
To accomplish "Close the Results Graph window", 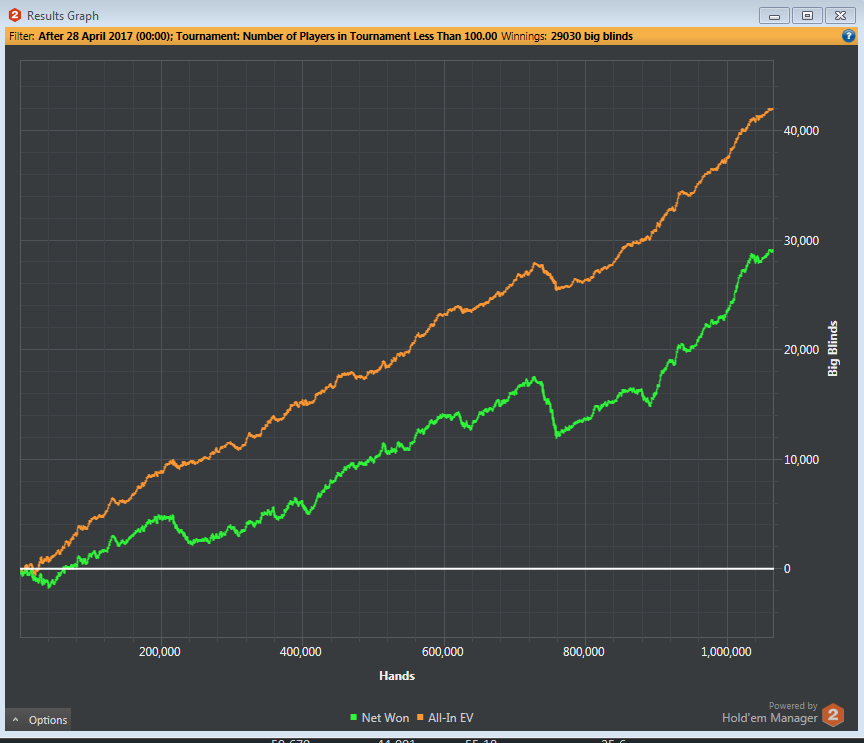I will pos(840,15).
